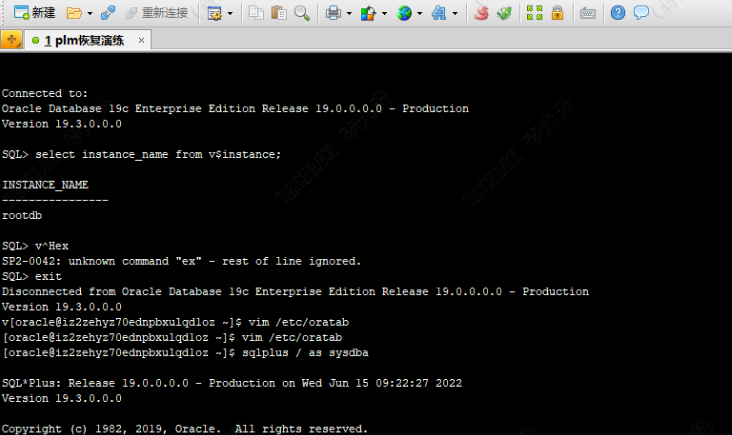
Task: Click the magnifier find icon
Action: click(301, 13)
